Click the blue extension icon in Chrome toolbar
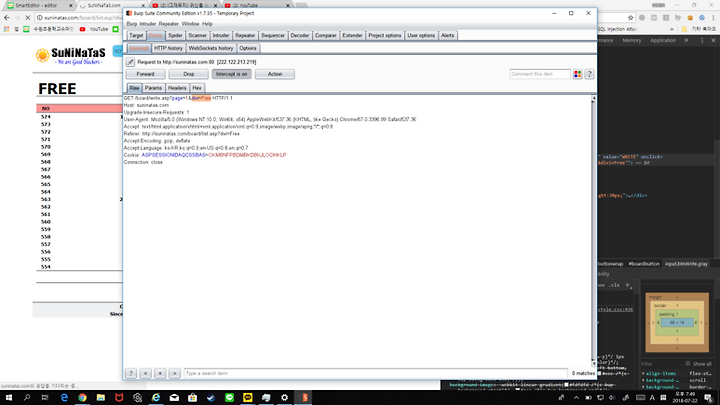This screenshot has height=405, width=720. click(702, 17)
